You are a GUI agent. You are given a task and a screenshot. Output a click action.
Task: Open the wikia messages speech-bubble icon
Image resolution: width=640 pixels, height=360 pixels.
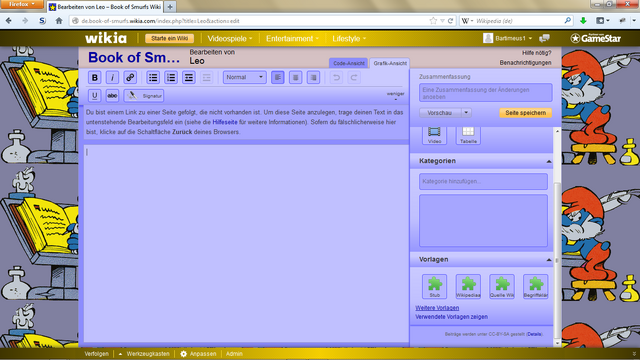pos(544,38)
